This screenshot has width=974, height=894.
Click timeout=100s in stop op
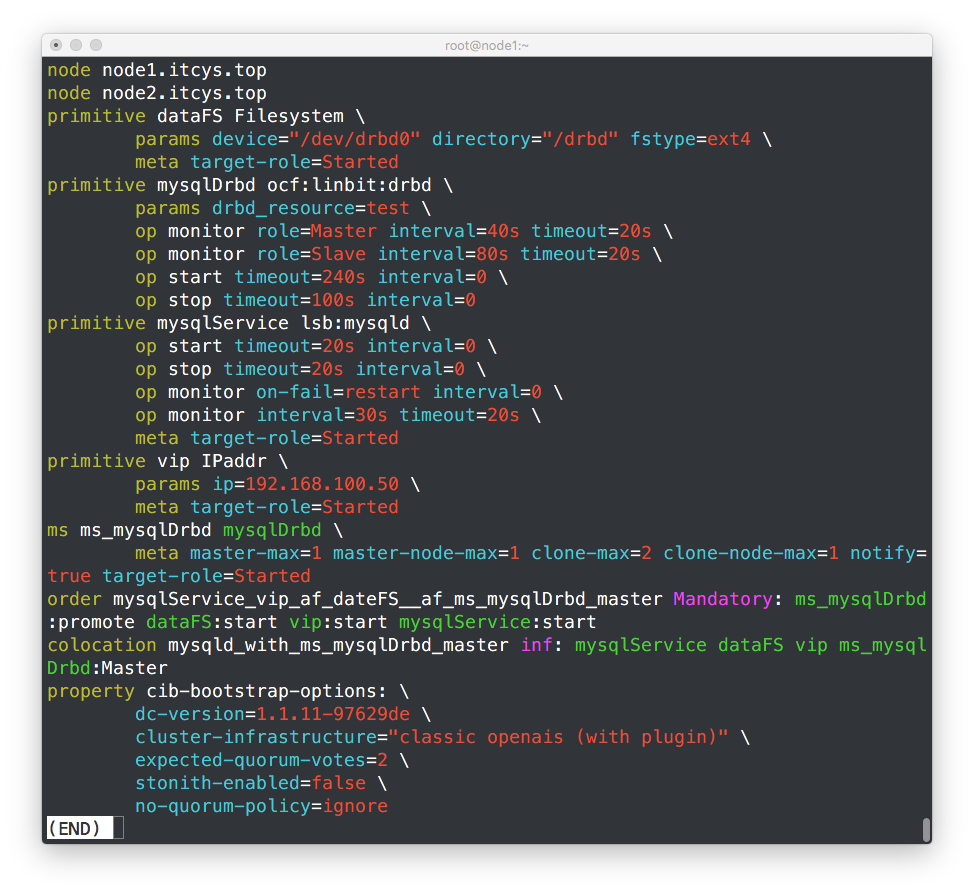coord(289,300)
